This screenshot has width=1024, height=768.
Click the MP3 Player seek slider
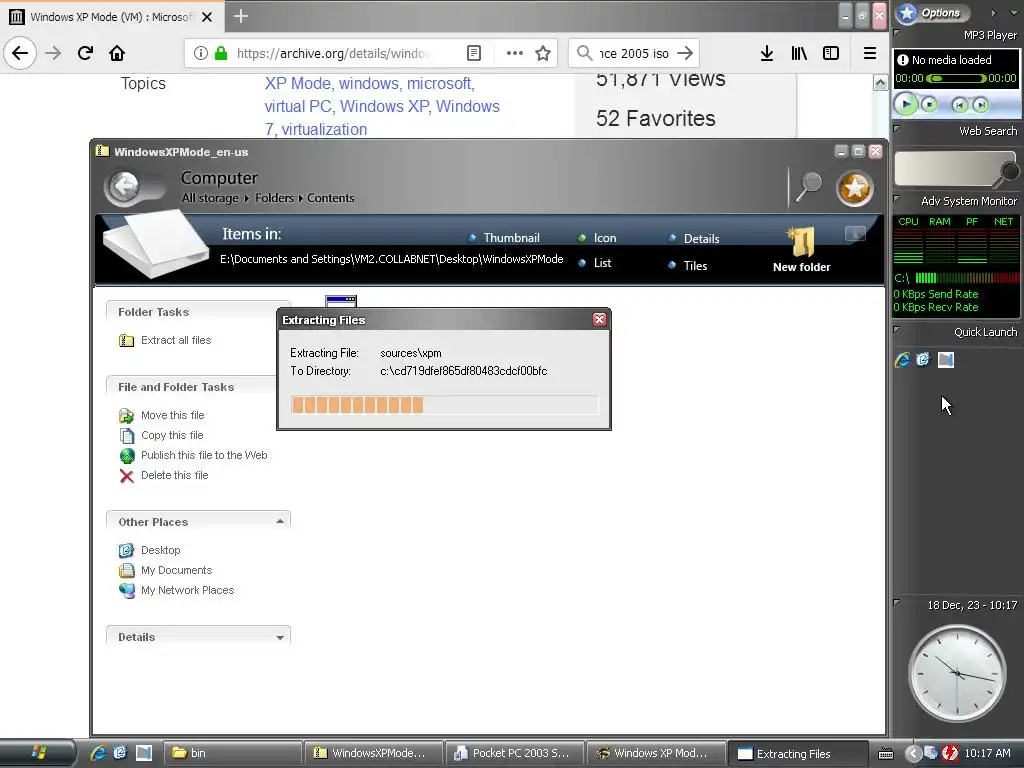pos(956,78)
